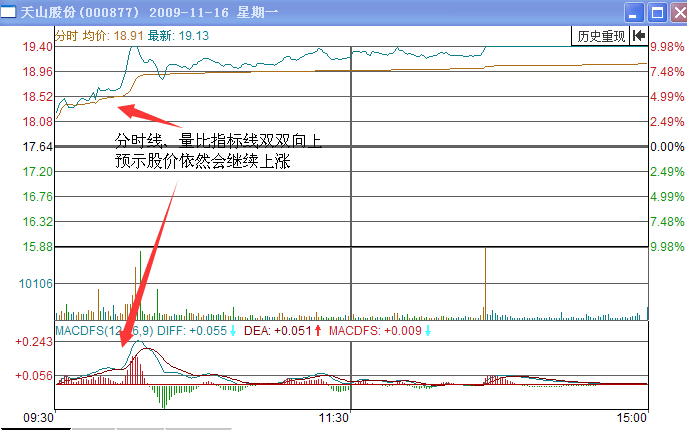Select the 分时 label at chart top
687x430 pixels.
(x=65, y=35)
